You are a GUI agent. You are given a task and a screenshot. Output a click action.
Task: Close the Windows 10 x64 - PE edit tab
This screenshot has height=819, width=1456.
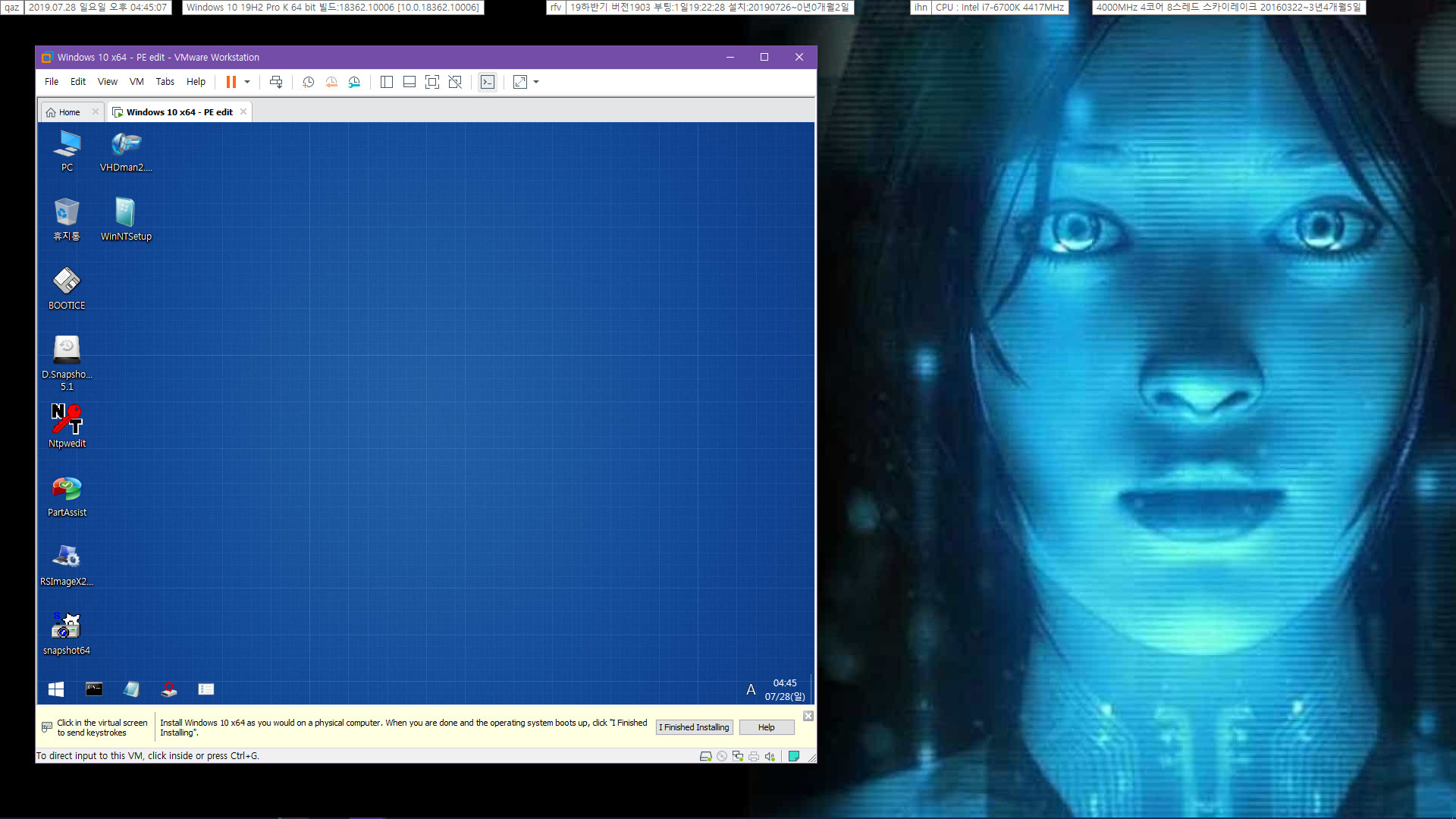point(243,111)
